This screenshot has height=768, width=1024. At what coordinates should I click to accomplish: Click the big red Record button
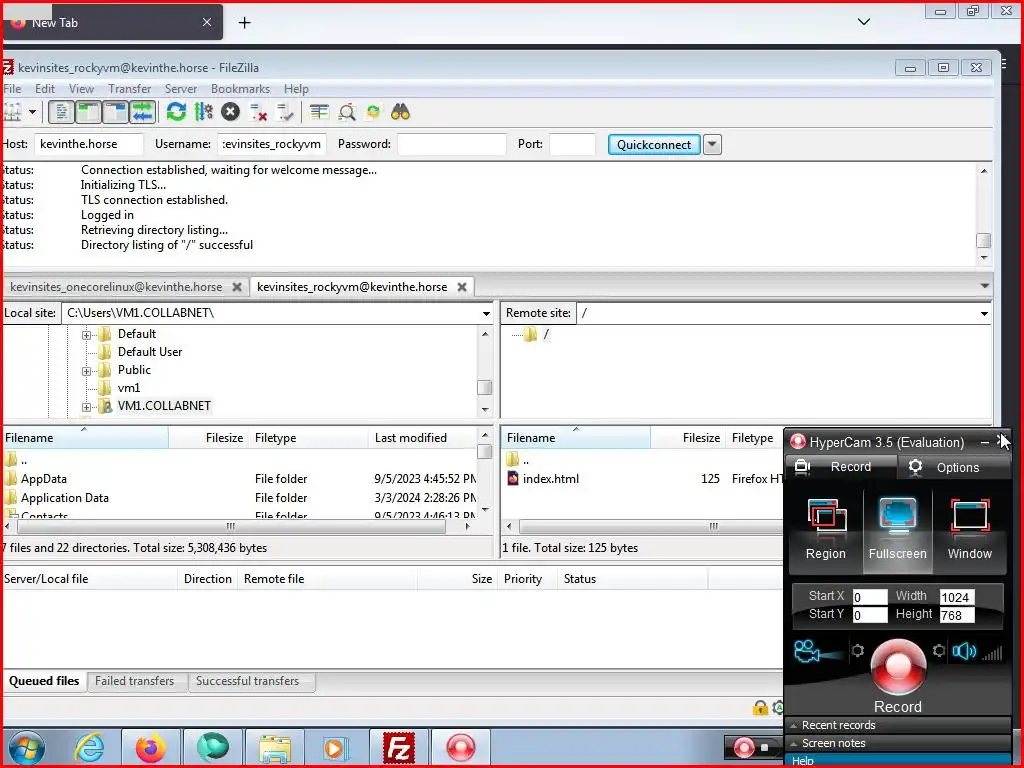[898, 667]
